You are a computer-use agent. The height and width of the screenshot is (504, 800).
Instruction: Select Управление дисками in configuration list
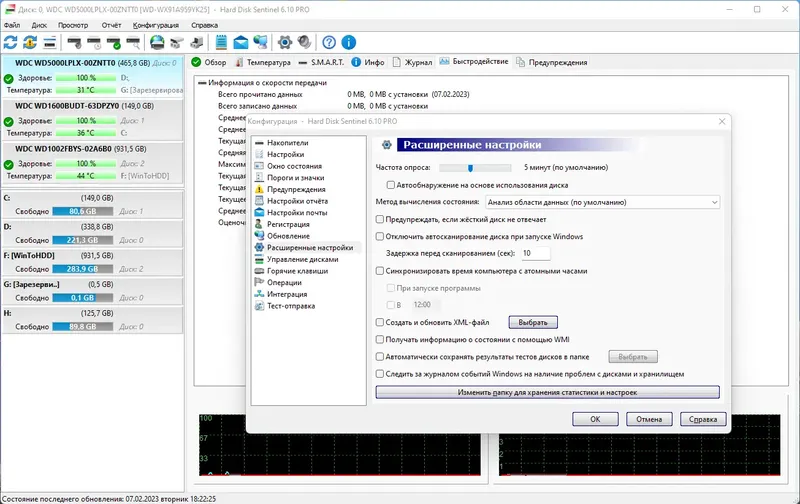click(303, 259)
